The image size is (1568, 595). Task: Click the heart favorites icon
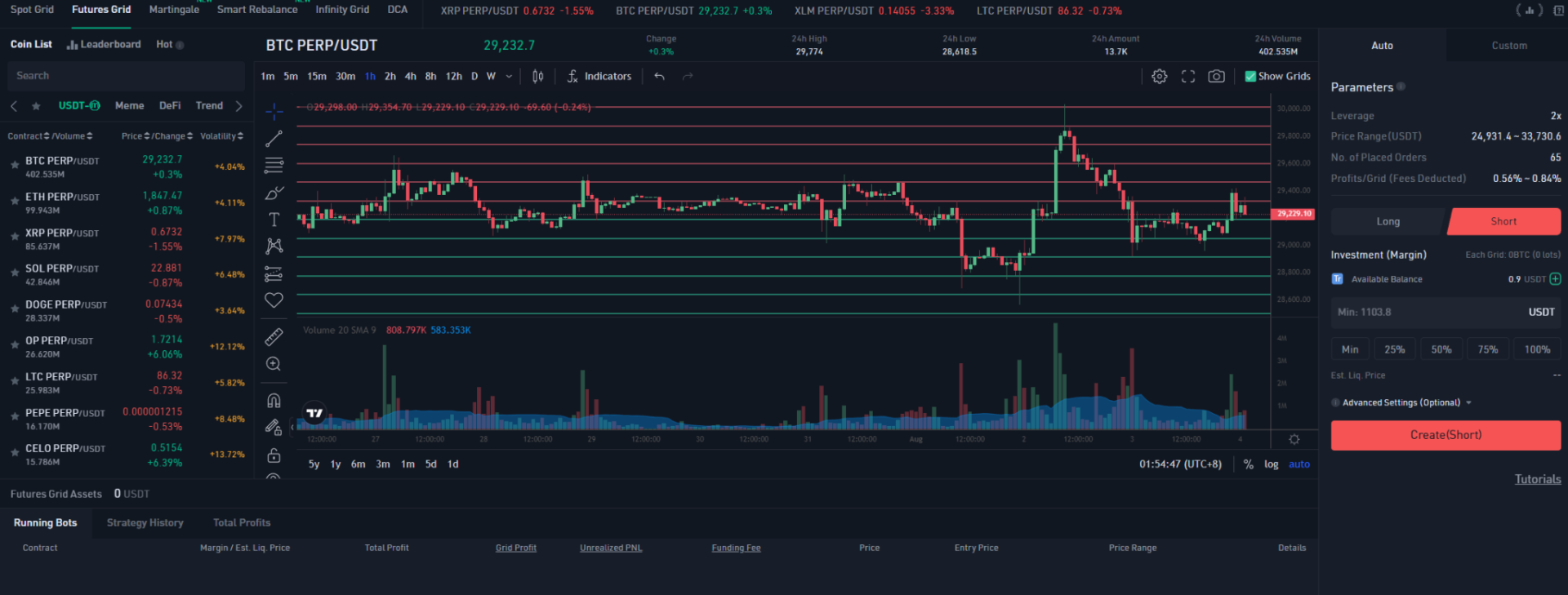[x=274, y=300]
